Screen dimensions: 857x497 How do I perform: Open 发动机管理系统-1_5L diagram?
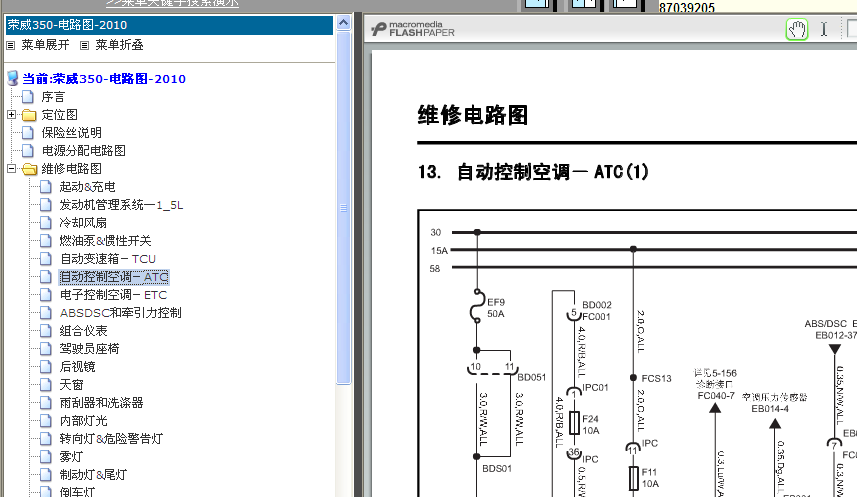(x=121, y=205)
